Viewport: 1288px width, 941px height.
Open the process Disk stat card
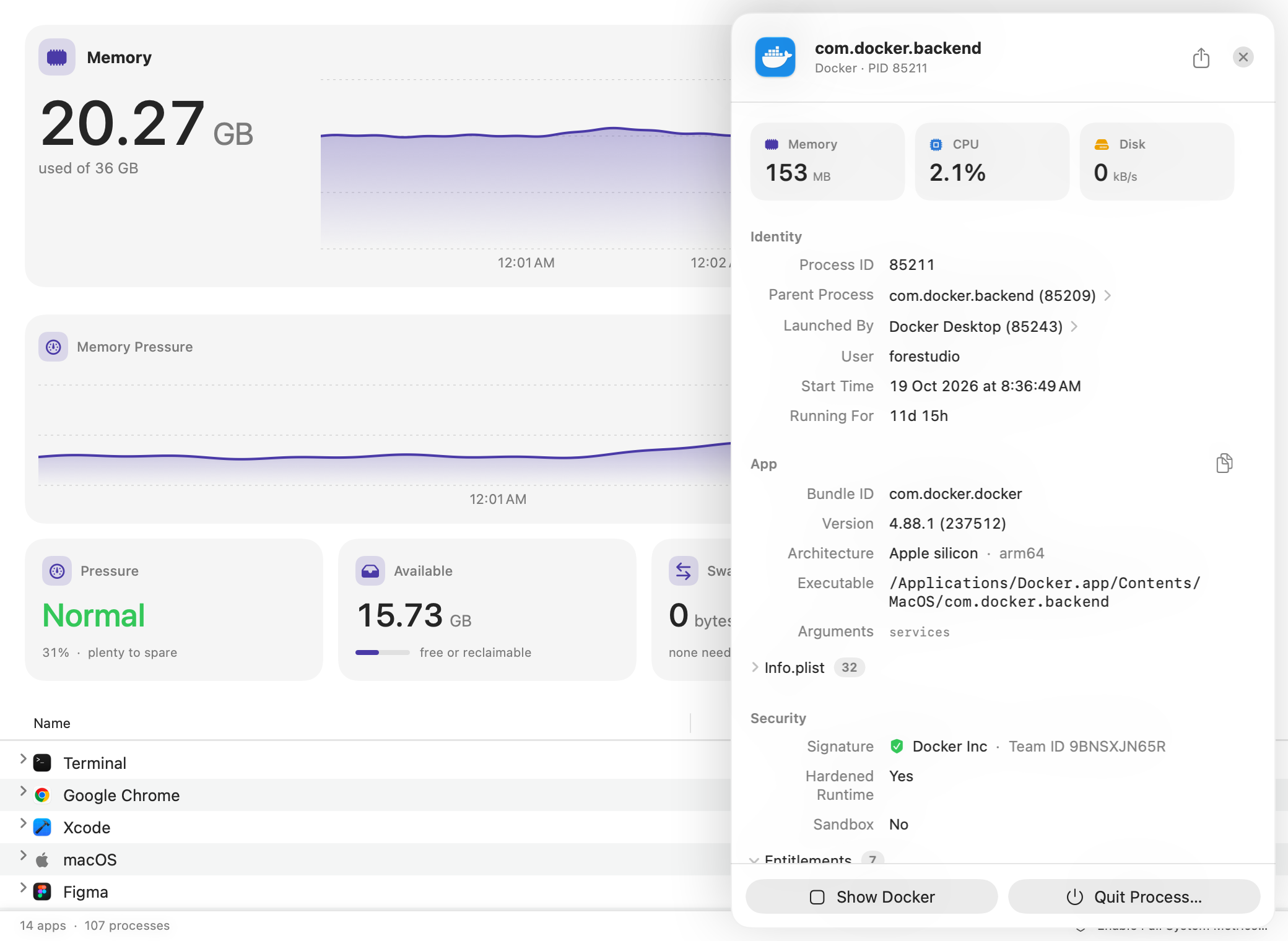(x=1157, y=161)
